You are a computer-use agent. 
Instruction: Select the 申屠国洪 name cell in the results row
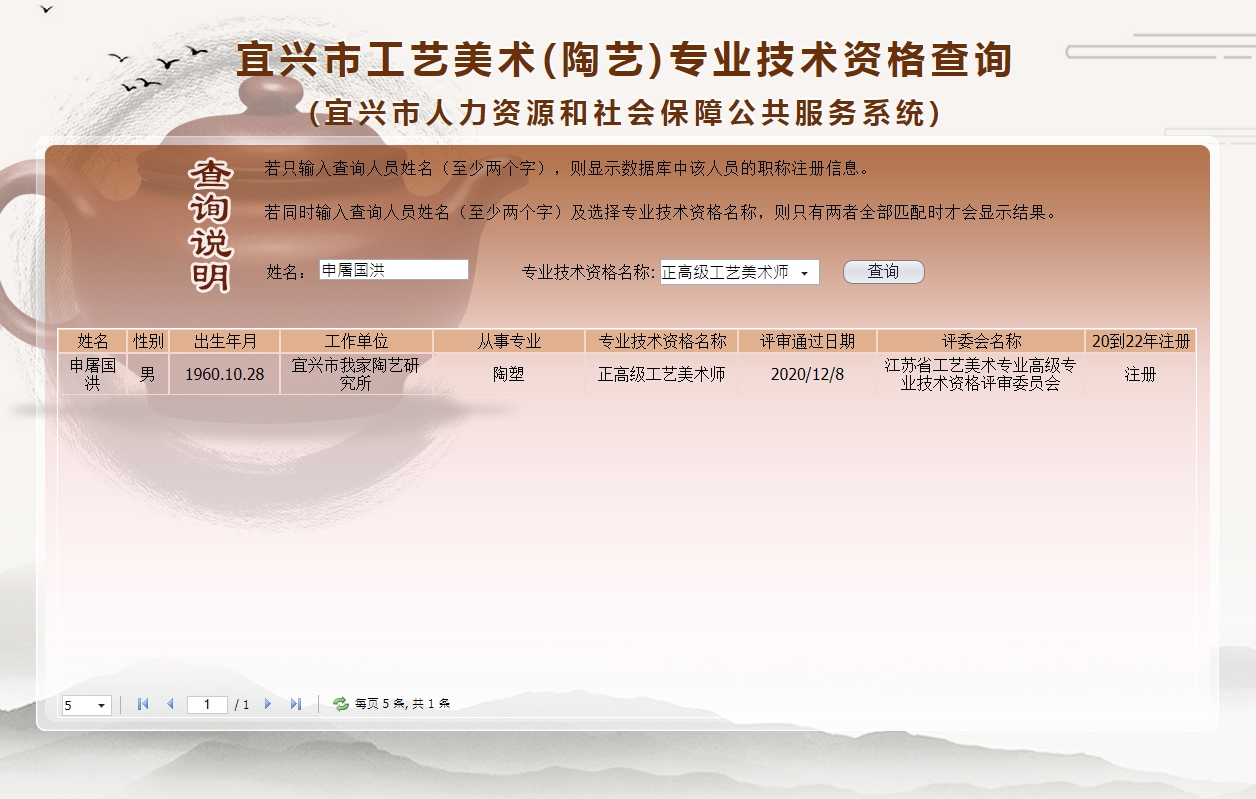(93, 374)
